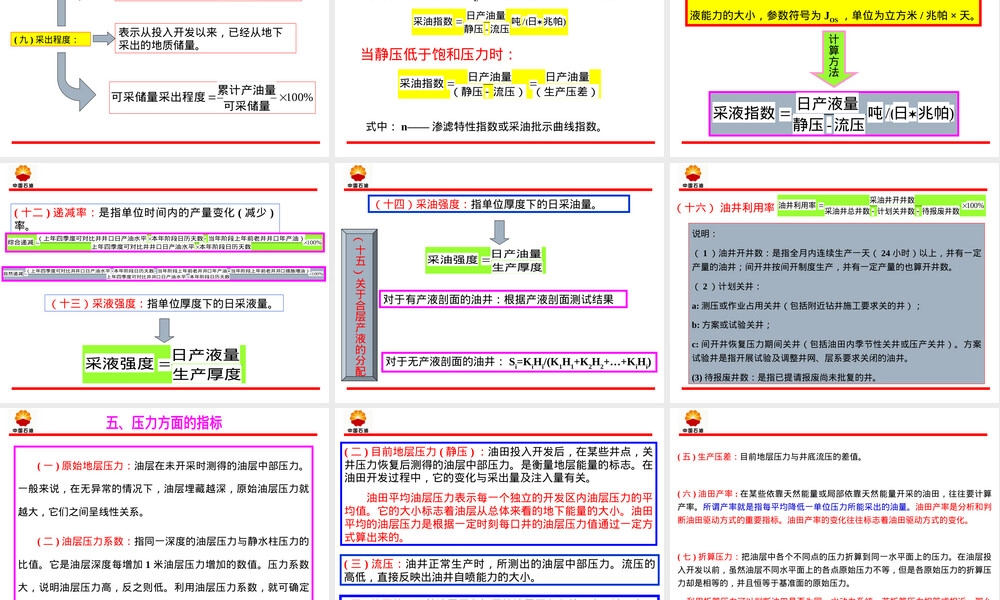Click the yellow (九) 采出程度 label
This screenshot has height=600, width=1000.
click(x=50, y=40)
